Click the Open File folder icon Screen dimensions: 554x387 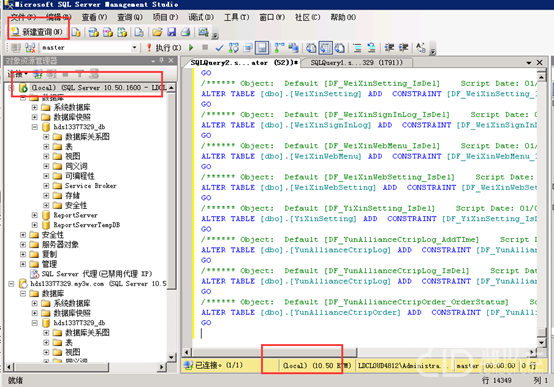click(x=157, y=32)
